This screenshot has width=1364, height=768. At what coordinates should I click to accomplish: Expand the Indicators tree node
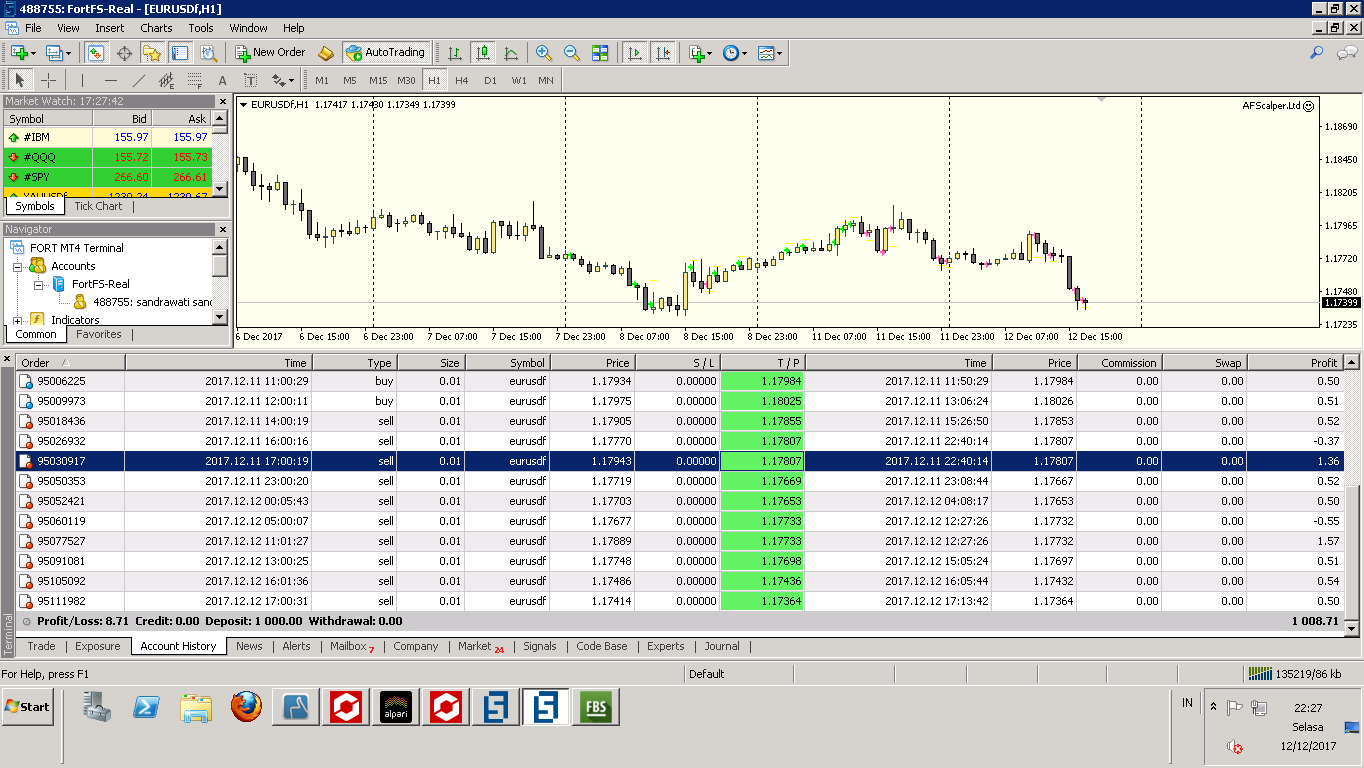(18, 320)
